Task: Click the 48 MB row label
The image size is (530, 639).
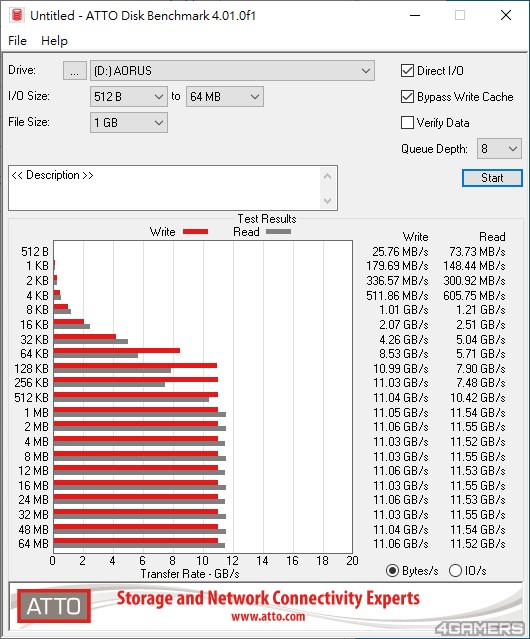Action: (33, 530)
